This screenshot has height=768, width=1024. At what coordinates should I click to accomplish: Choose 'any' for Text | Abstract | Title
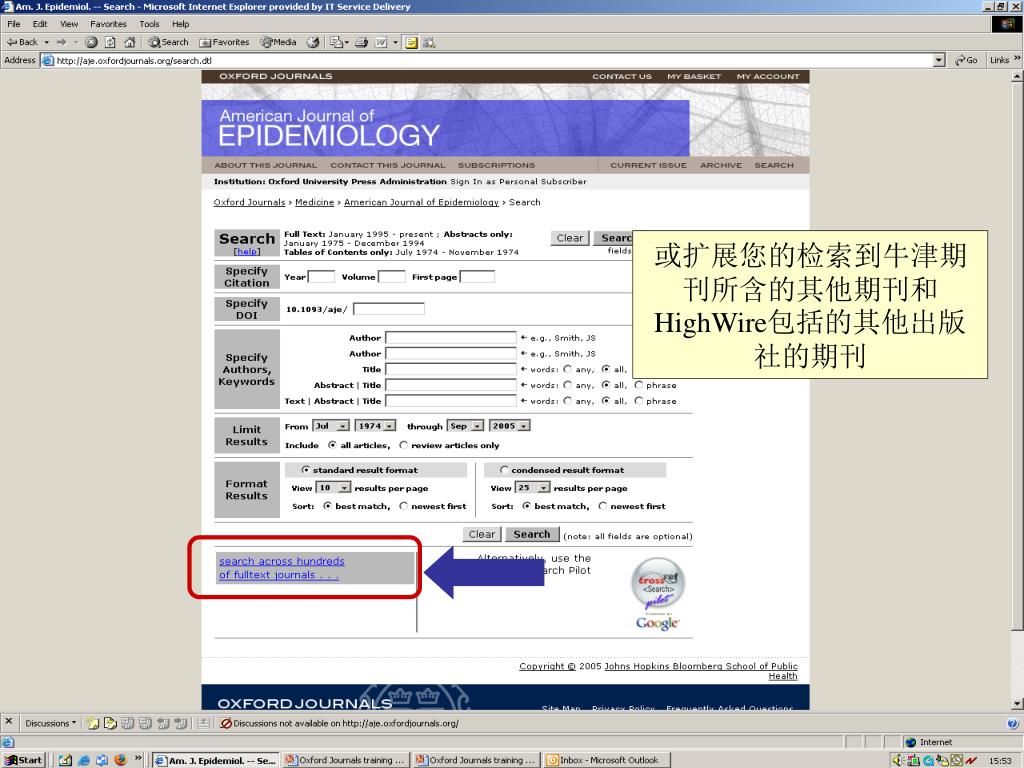568,400
